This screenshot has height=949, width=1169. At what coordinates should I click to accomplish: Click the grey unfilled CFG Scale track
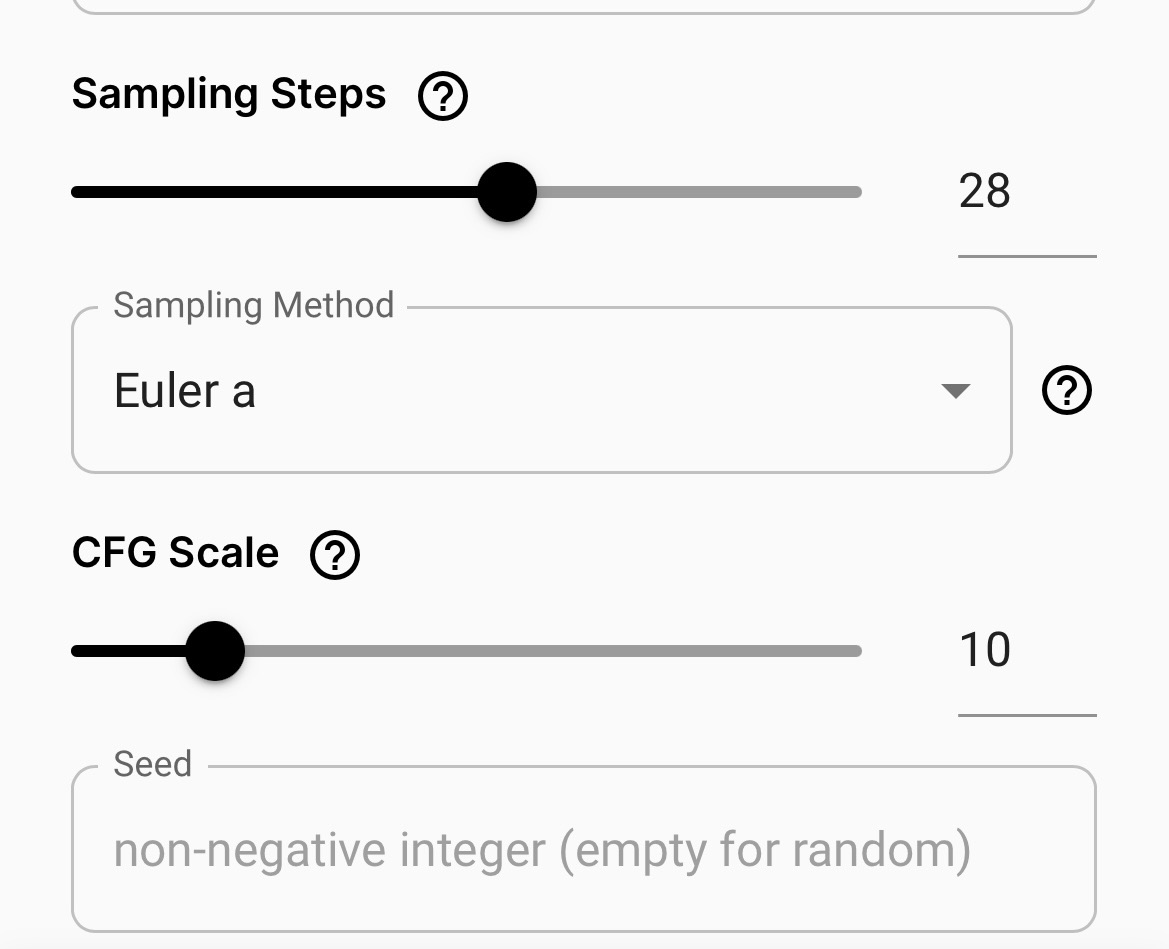tap(553, 651)
